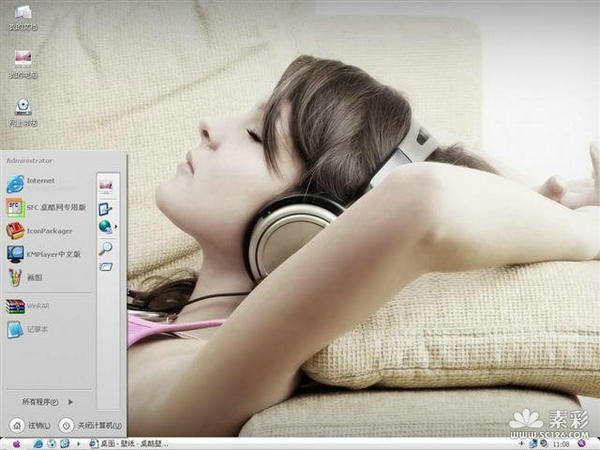Open the top picture icon in start menu right column
600x450 pixels.
(x=105, y=185)
